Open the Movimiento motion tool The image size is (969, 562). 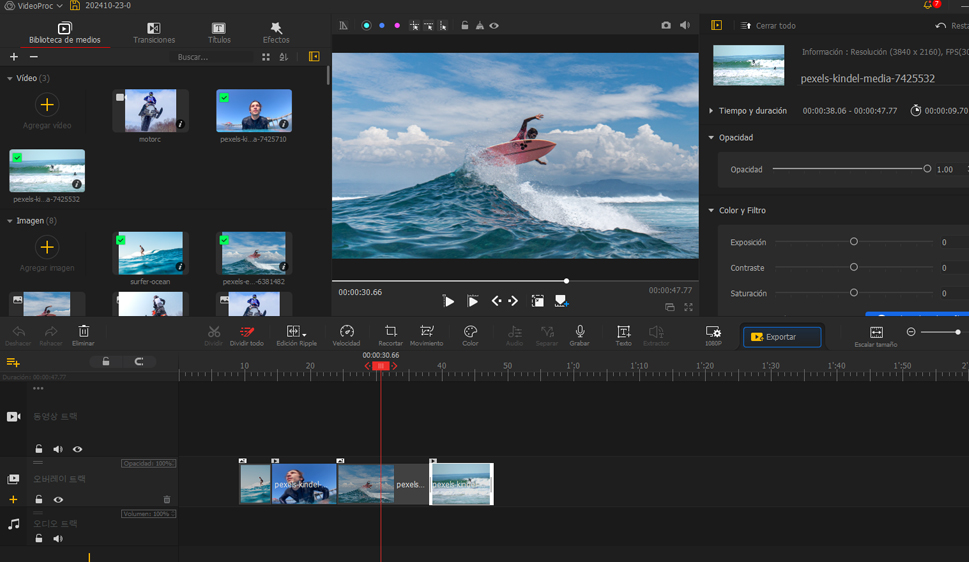426,336
